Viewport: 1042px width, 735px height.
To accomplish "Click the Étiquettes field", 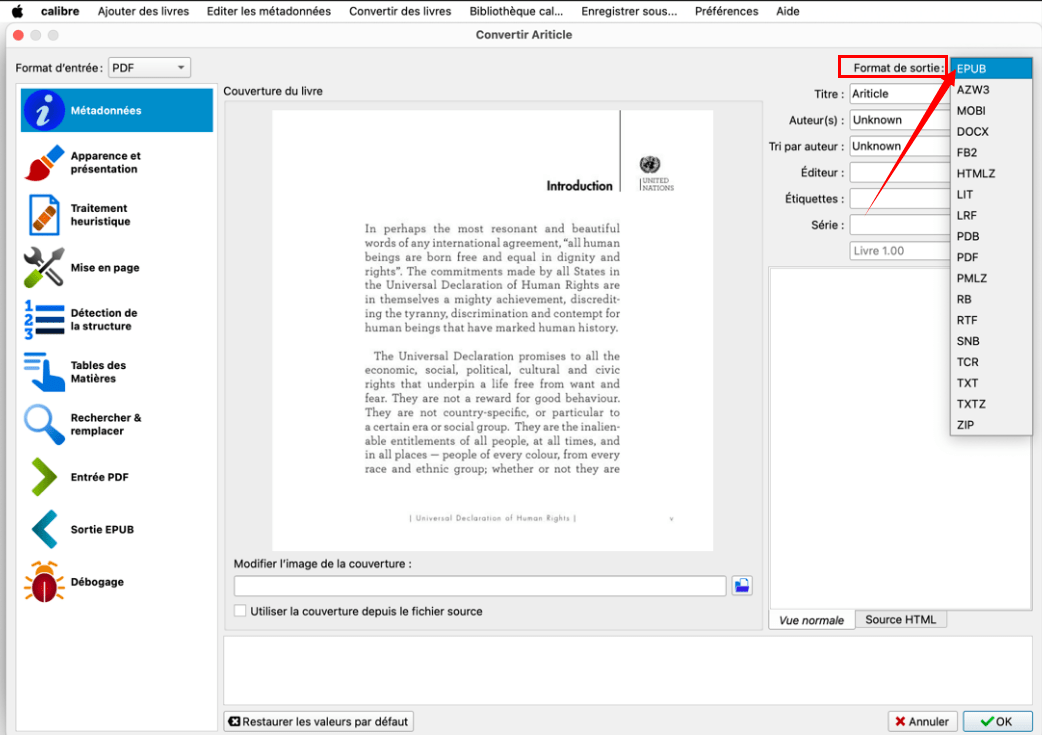I will [900, 199].
